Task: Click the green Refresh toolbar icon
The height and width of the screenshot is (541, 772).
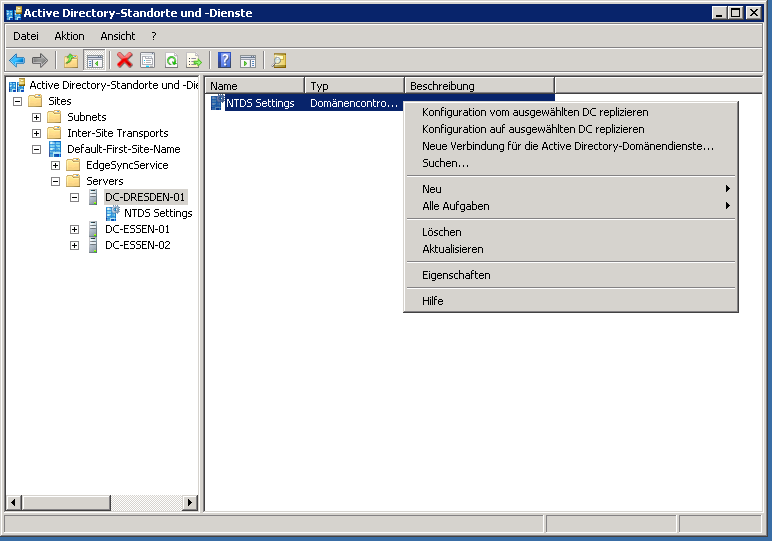Action: click(x=171, y=61)
